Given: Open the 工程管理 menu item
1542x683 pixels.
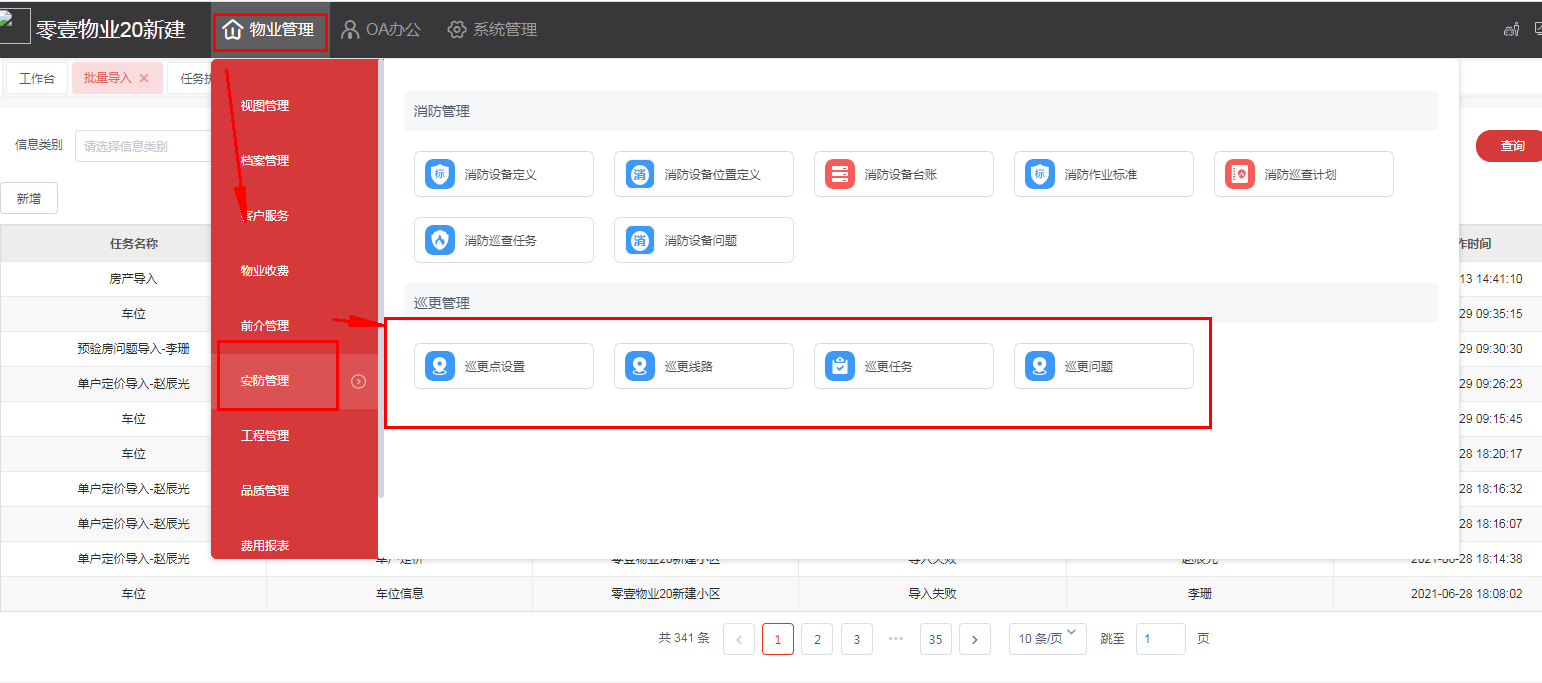Looking at the screenshot, I should tap(265, 436).
